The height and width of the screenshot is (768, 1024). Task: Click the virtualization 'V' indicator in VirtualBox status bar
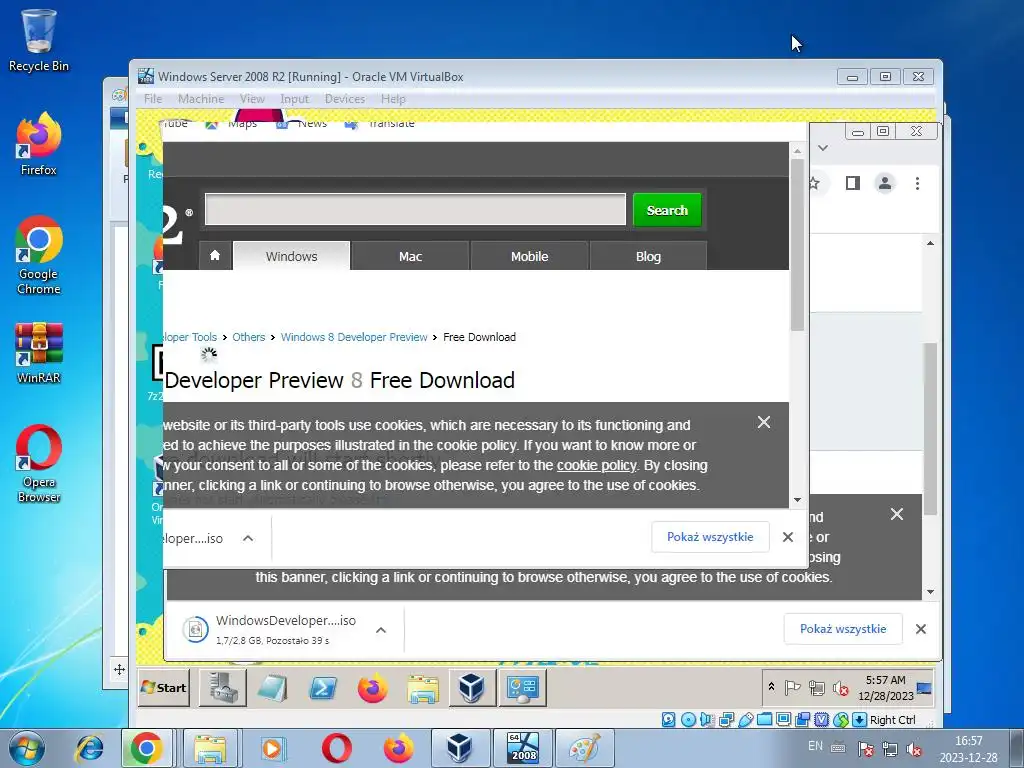point(822,720)
